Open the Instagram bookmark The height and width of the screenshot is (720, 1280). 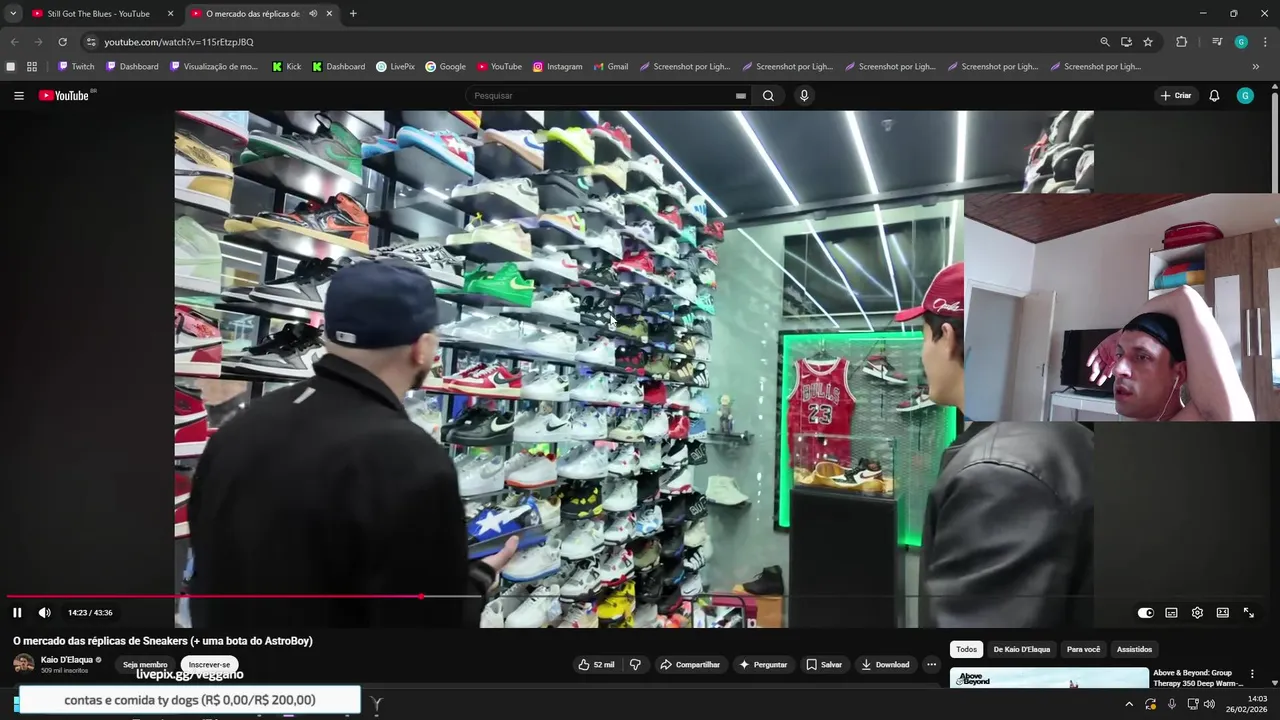click(x=557, y=67)
